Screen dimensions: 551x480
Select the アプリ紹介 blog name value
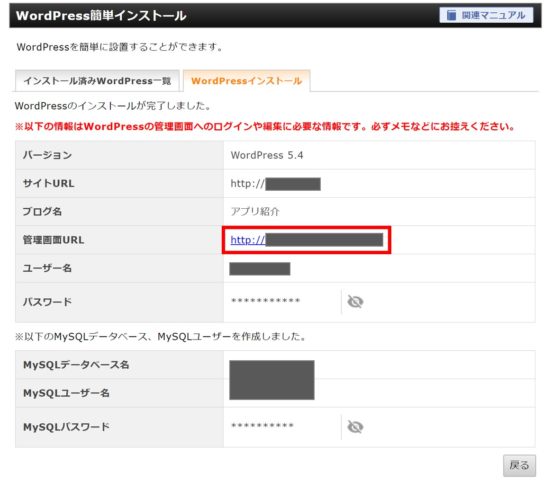[255, 212]
